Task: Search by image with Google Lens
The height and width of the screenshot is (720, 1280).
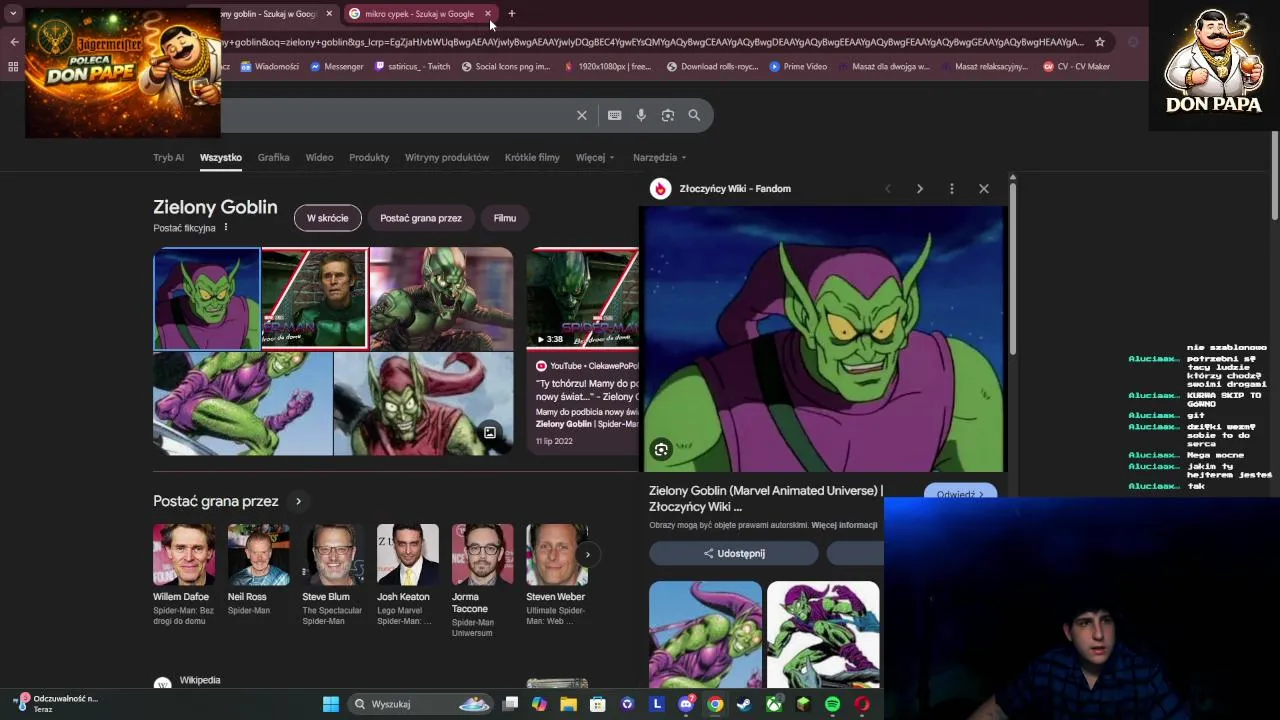Action: 668,115
